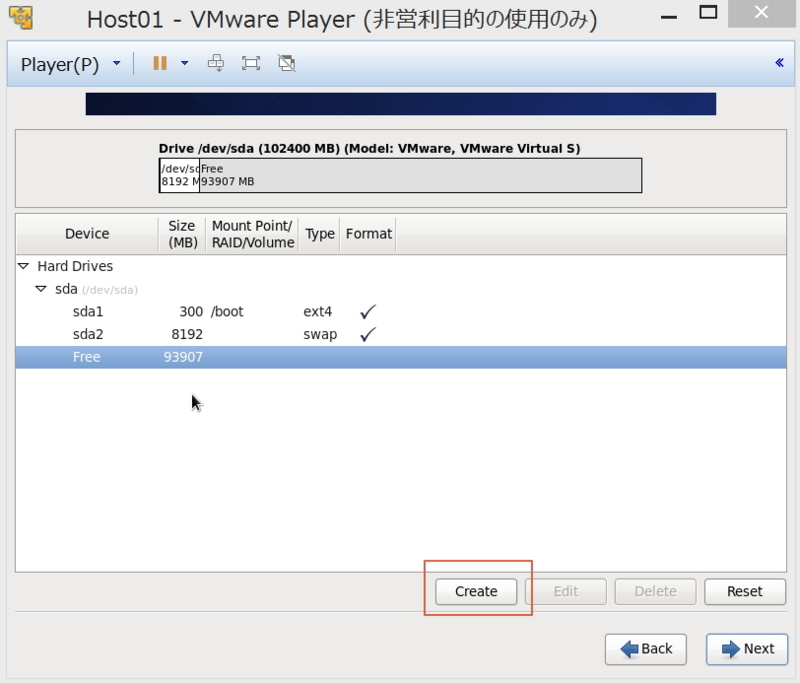This screenshot has width=800, height=683.
Task: Click the Create button
Action: click(x=476, y=591)
